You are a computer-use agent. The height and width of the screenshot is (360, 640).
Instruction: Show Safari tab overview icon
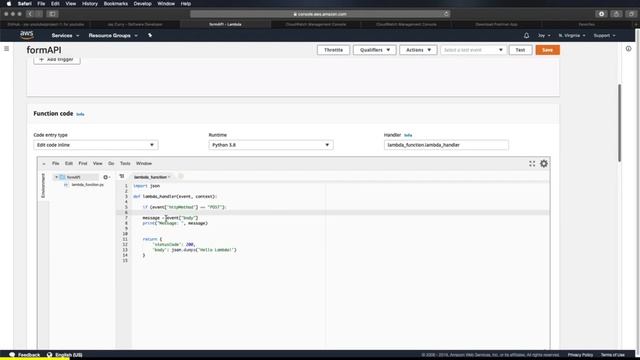[x=631, y=14]
